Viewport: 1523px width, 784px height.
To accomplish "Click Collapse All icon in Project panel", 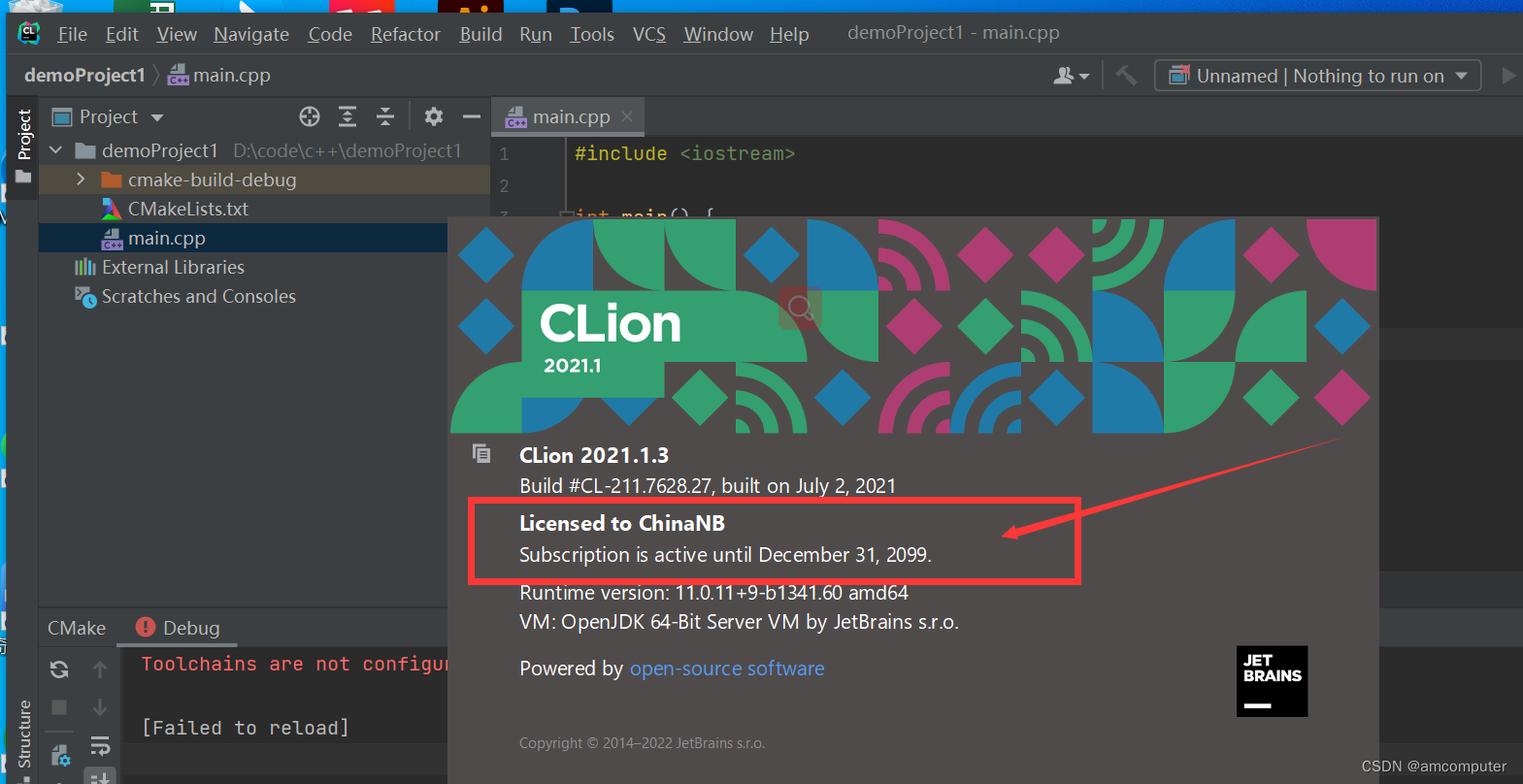I will (385, 117).
